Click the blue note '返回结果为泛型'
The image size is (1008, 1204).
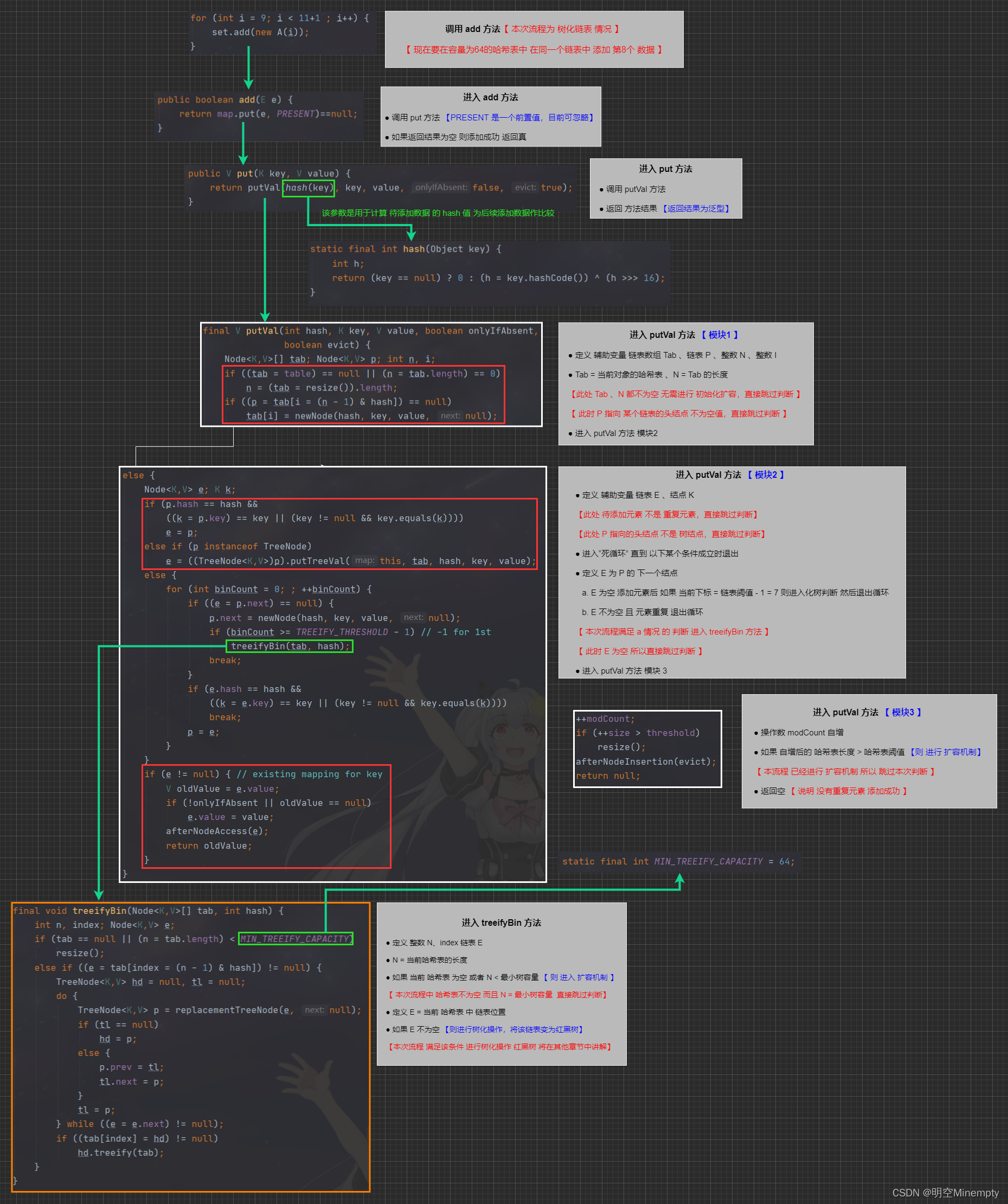[696, 209]
